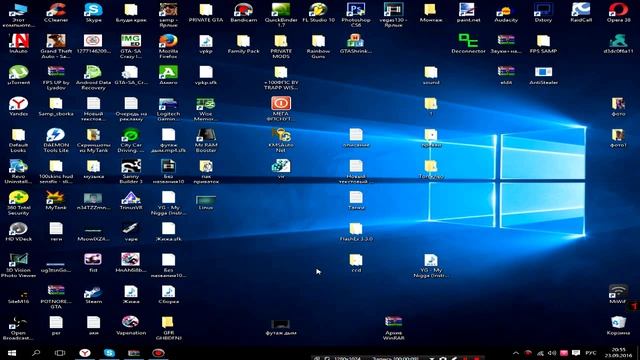Select the Open Broadcaster desktop icon
The image size is (640, 360).
click(18, 328)
